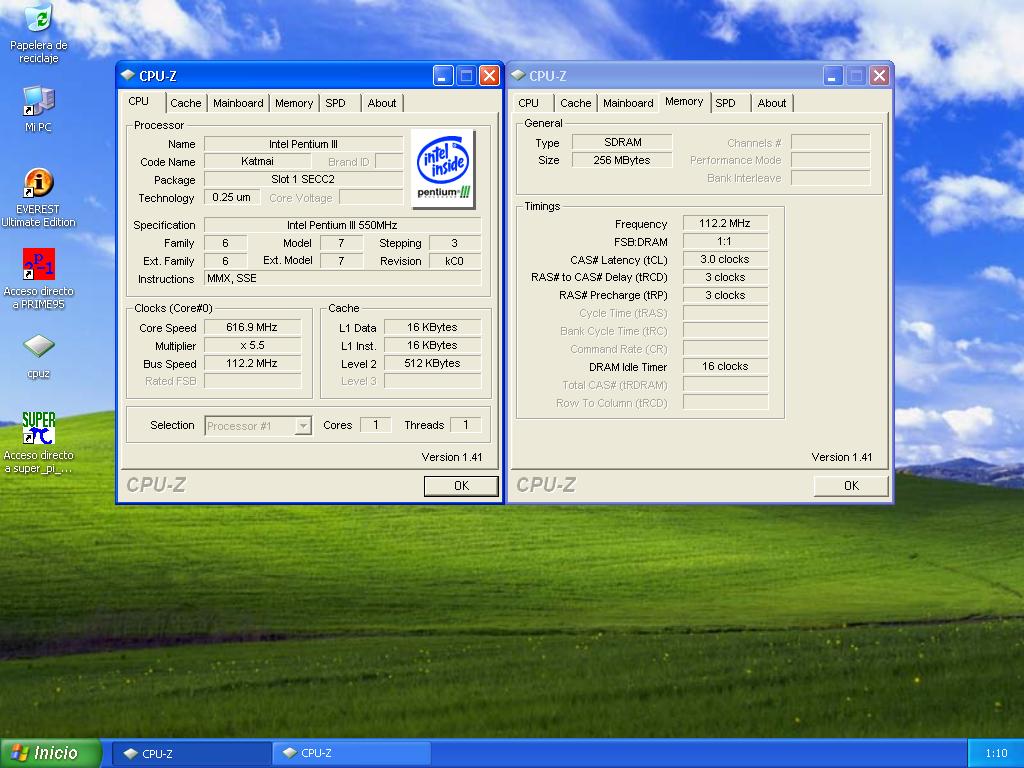Open About tab in left CPU-Z window
Image resolution: width=1024 pixels, height=768 pixels.
[x=381, y=103]
